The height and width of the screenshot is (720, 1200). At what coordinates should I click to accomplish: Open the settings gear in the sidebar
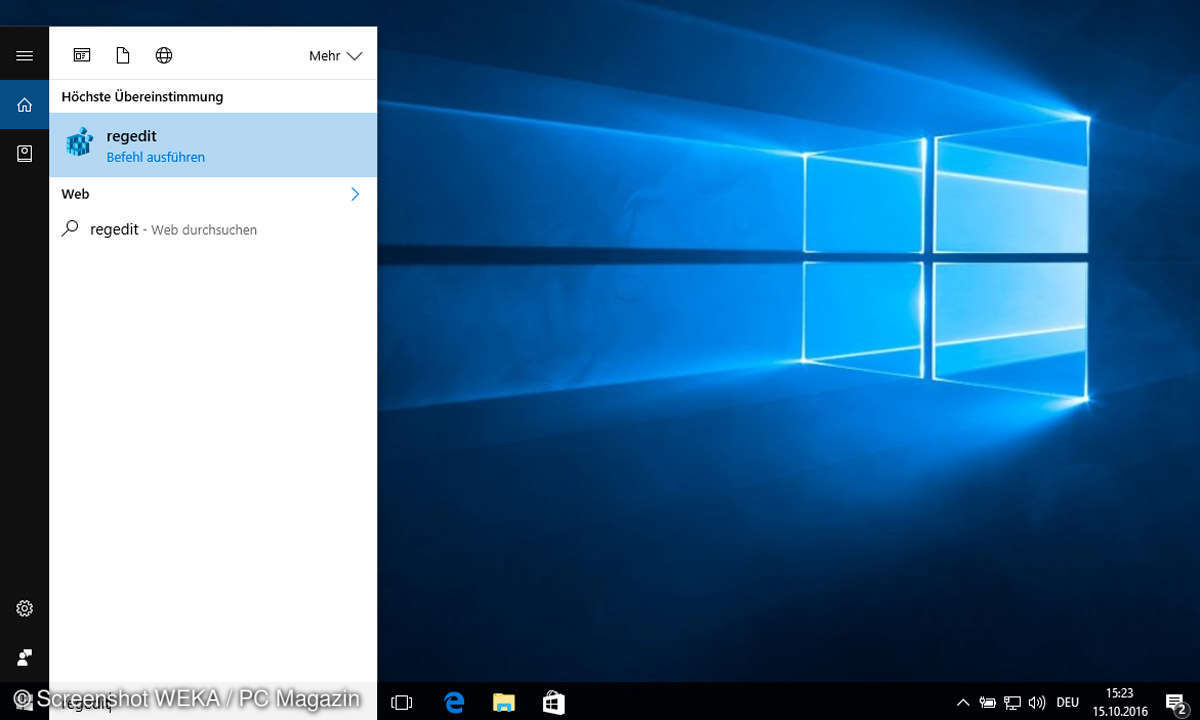point(24,608)
